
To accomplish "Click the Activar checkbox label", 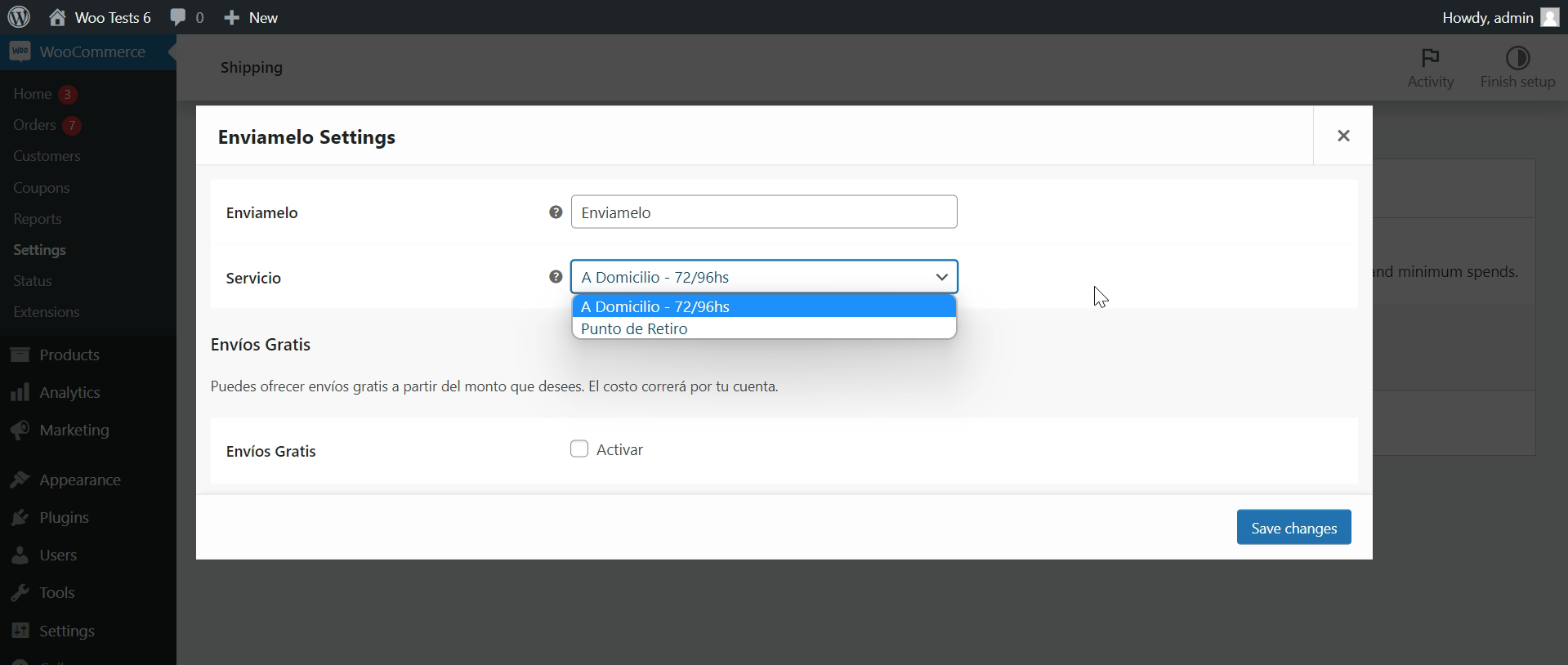I will 619,449.
